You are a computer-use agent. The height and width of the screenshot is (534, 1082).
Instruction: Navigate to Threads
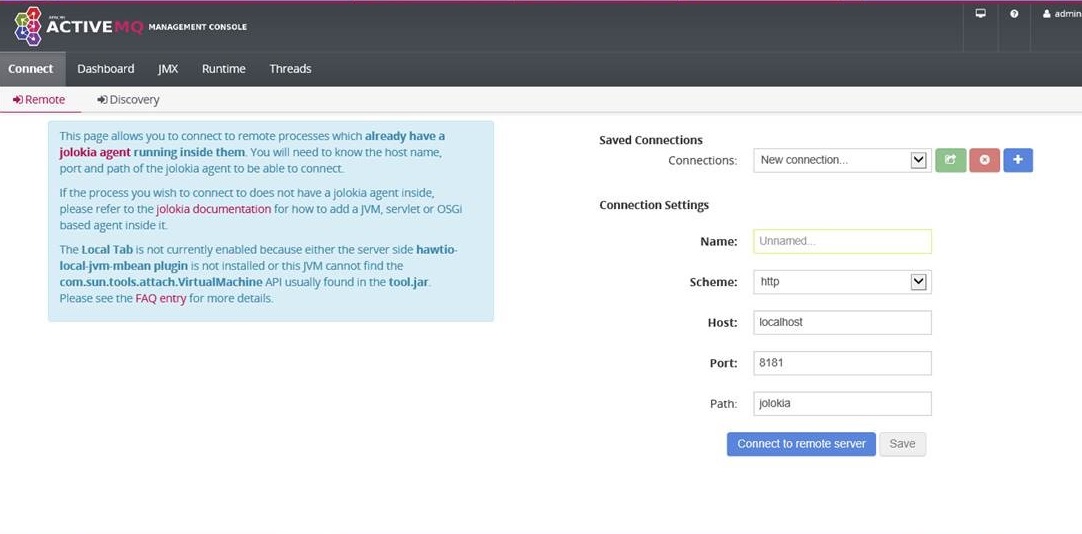290,69
